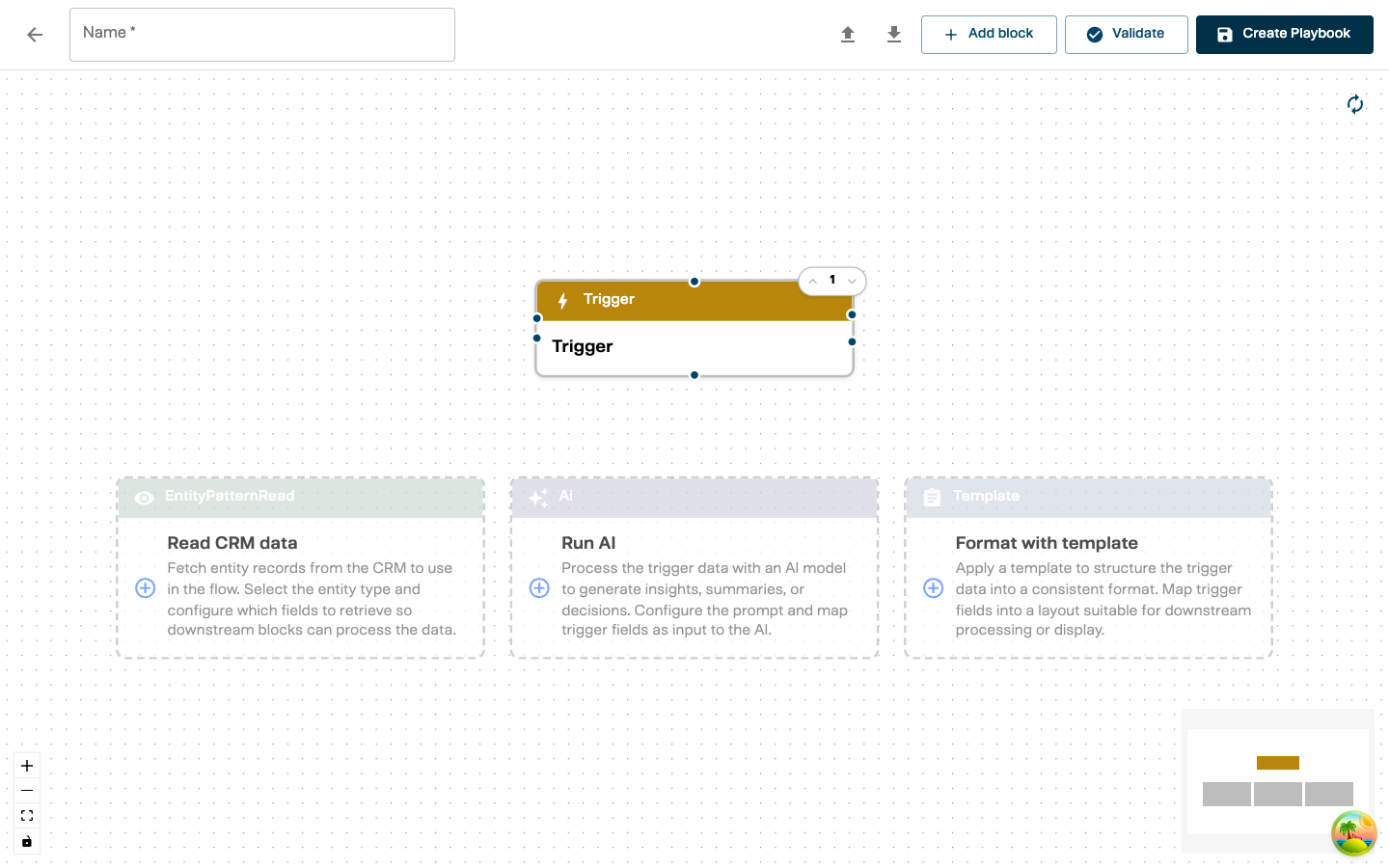
Task: Select the Trigger node on the canvas
Action: pos(694,346)
